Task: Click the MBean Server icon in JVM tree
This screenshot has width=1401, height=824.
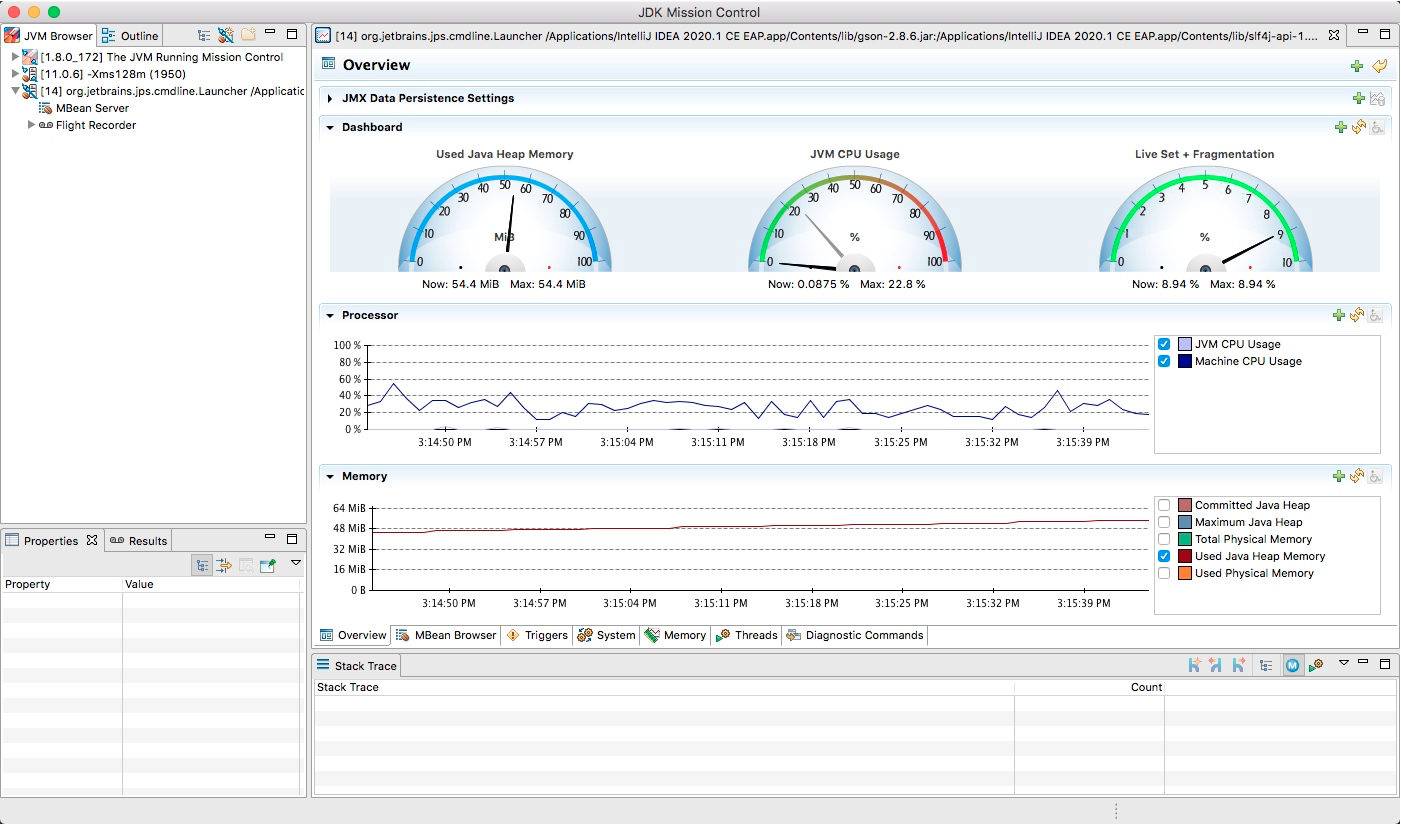Action: (x=46, y=108)
